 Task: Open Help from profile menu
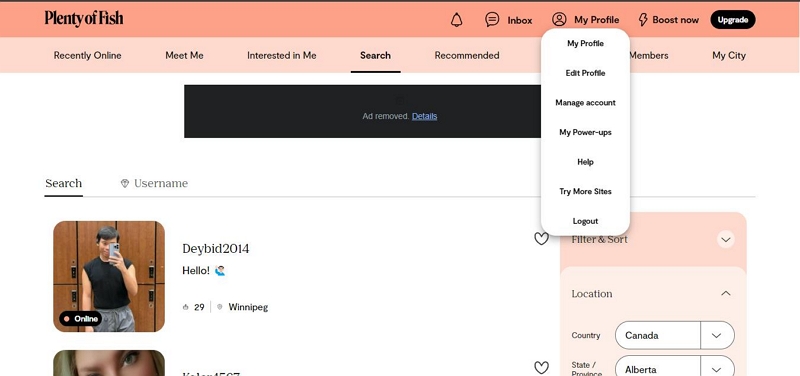pyautogui.click(x=585, y=162)
